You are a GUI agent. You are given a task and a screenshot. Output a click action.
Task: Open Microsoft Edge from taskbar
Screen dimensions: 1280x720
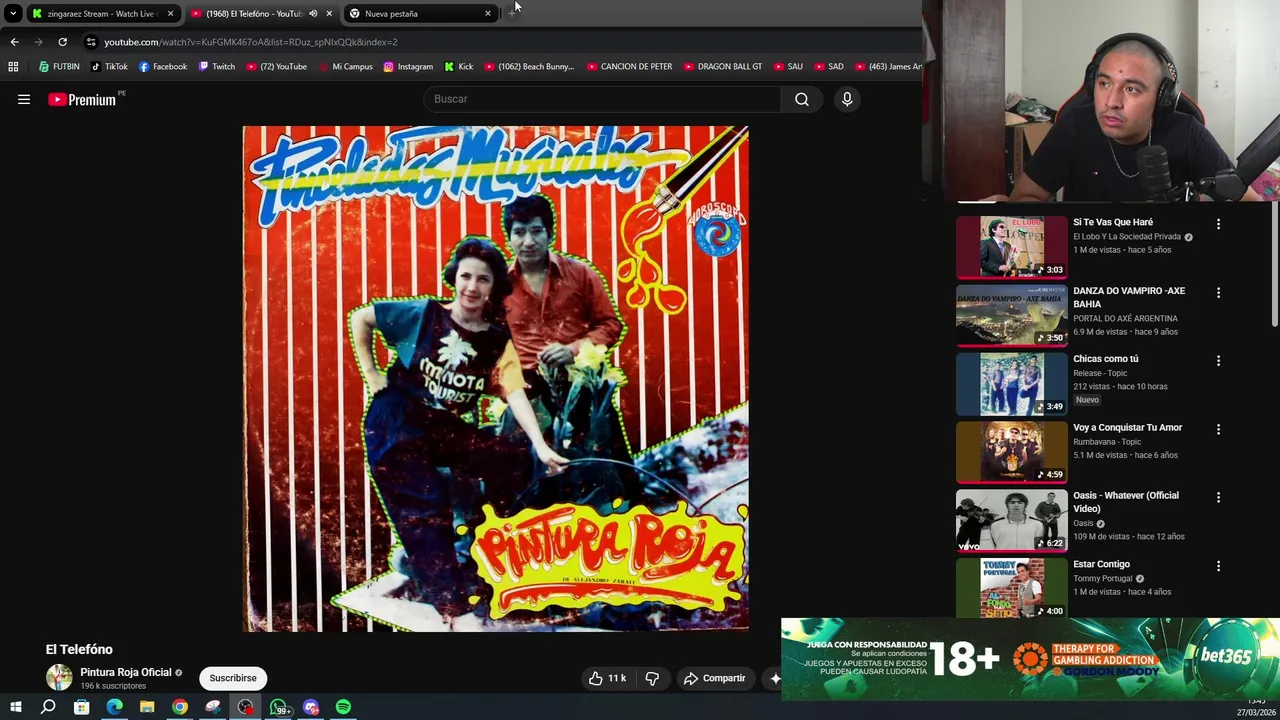click(114, 707)
